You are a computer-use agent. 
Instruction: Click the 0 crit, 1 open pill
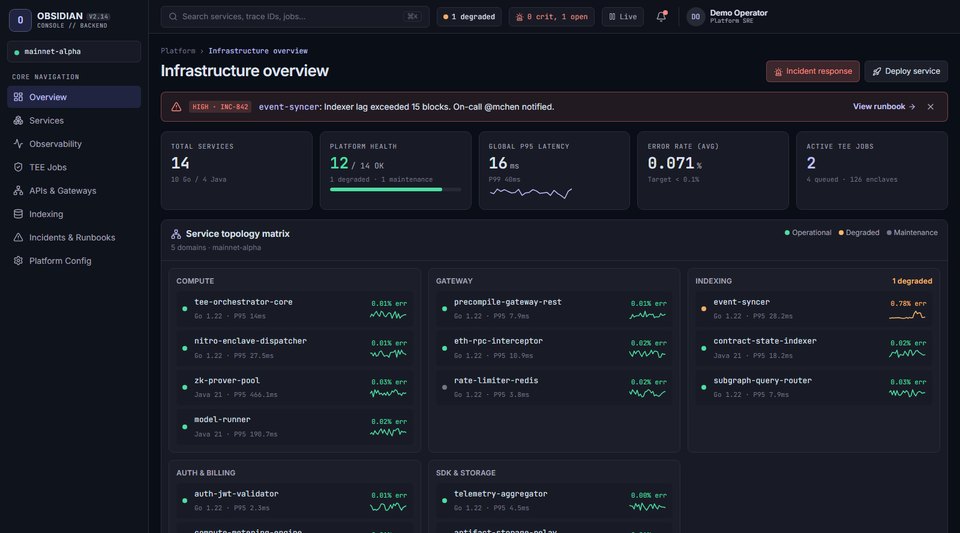tap(552, 17)
